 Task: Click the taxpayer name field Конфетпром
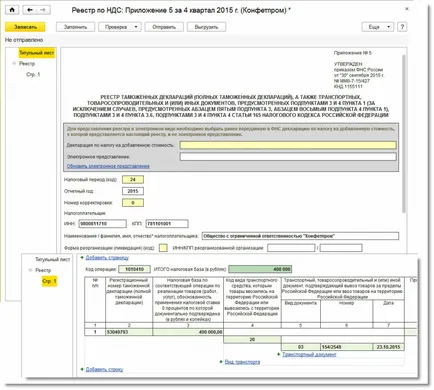[x=300, y=236]
